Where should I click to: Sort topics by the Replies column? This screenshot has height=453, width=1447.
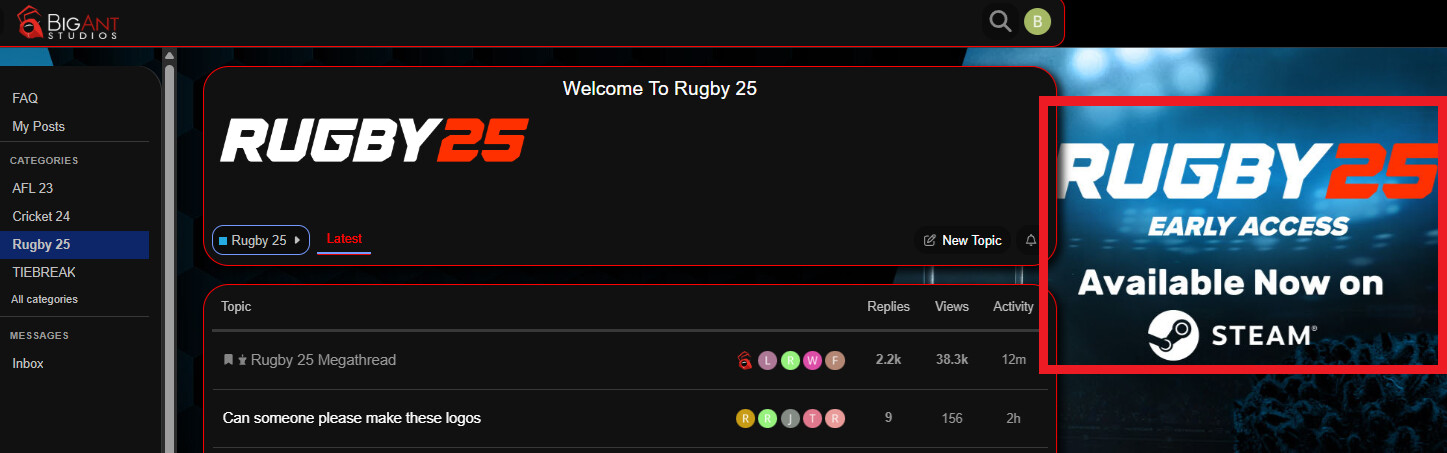tap(888, 307)
